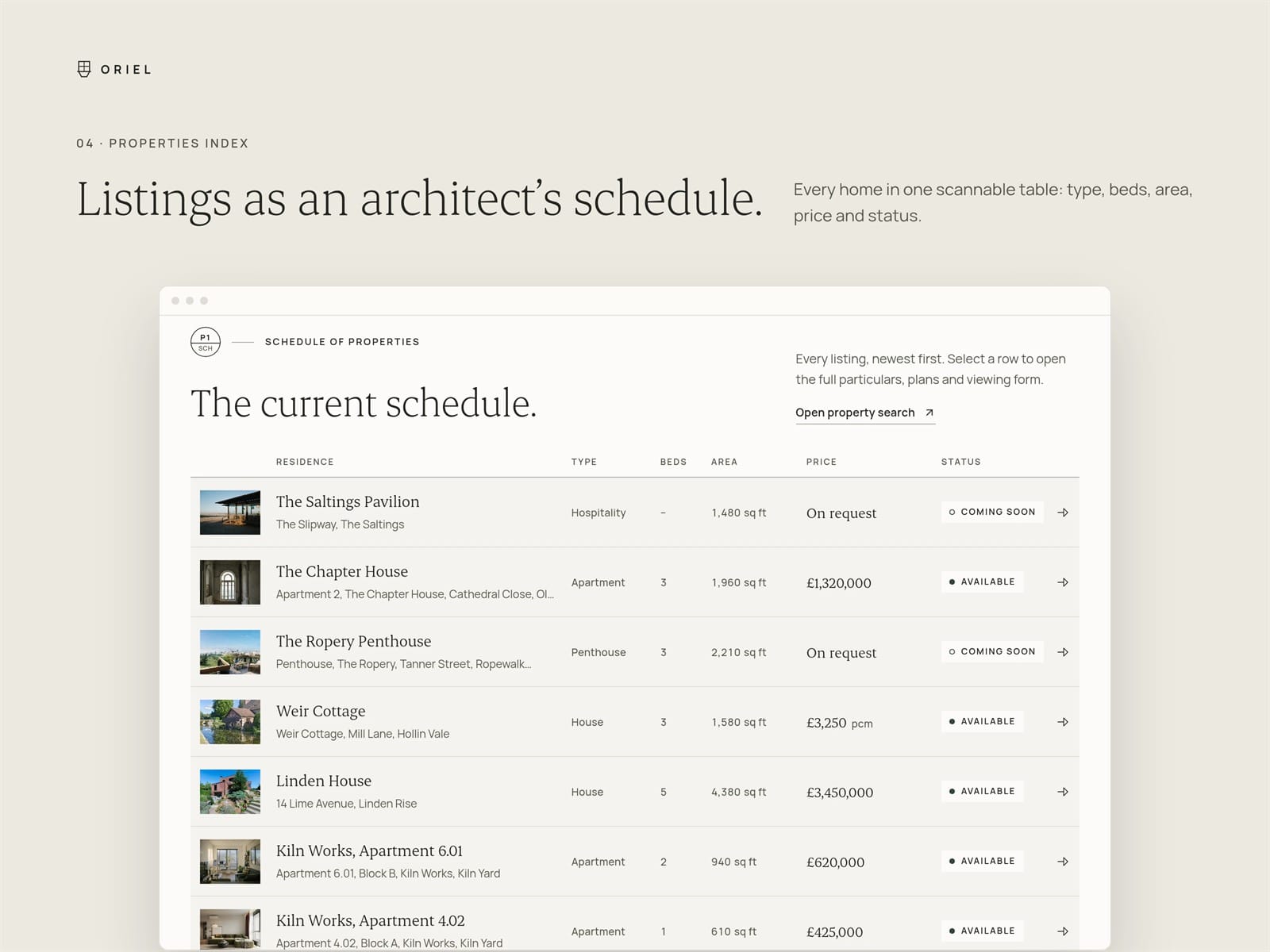
Task: Open Kiln Works, Apartment 6.01 title
Action: [x=369, y=850]
